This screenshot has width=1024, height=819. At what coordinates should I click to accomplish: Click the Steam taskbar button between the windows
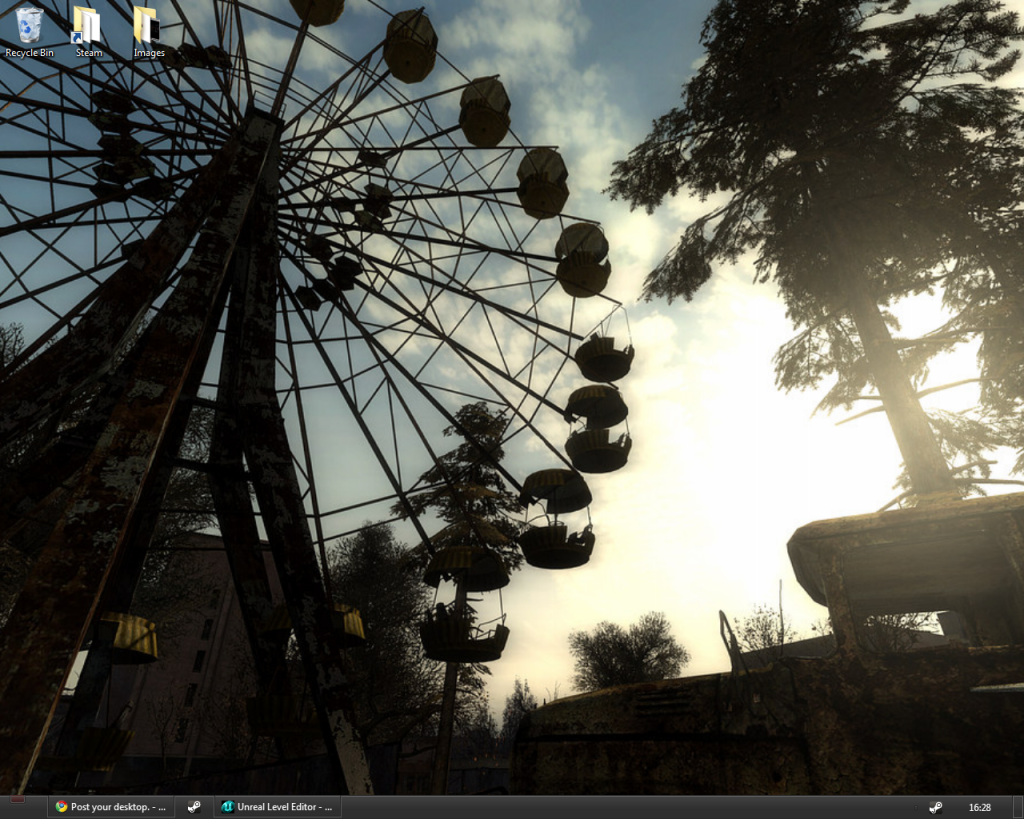(x=196, y=807)
